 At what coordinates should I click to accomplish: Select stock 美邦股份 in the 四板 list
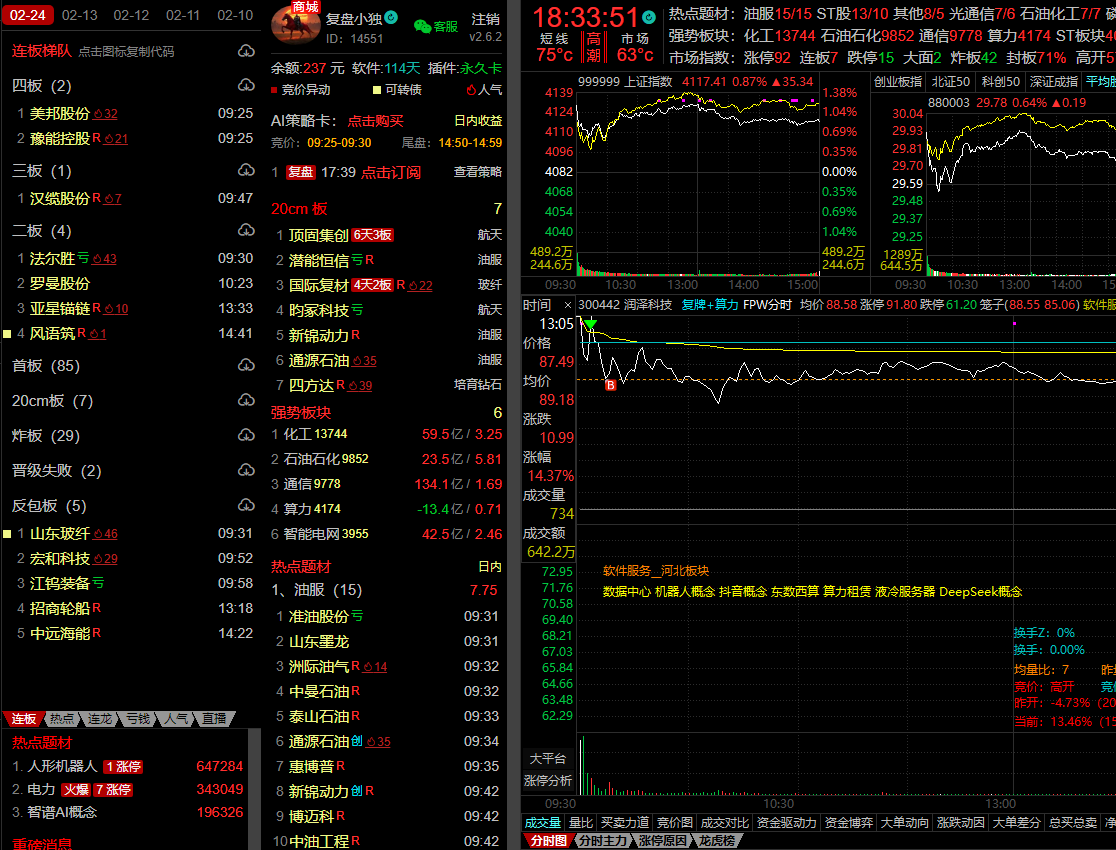point(59,113)
